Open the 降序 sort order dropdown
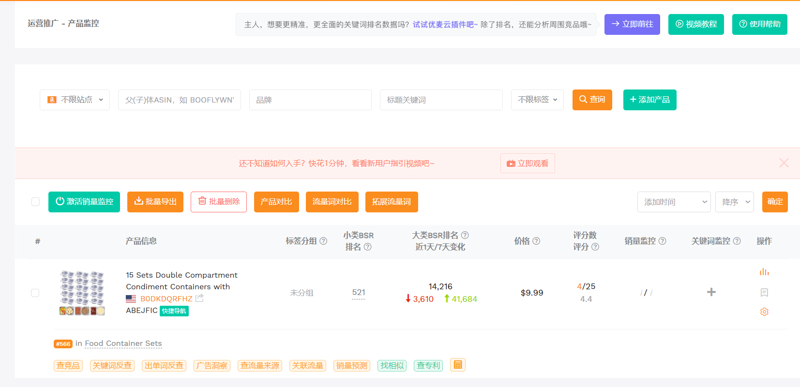Viewport: 800px width, 387px height. 735,202
